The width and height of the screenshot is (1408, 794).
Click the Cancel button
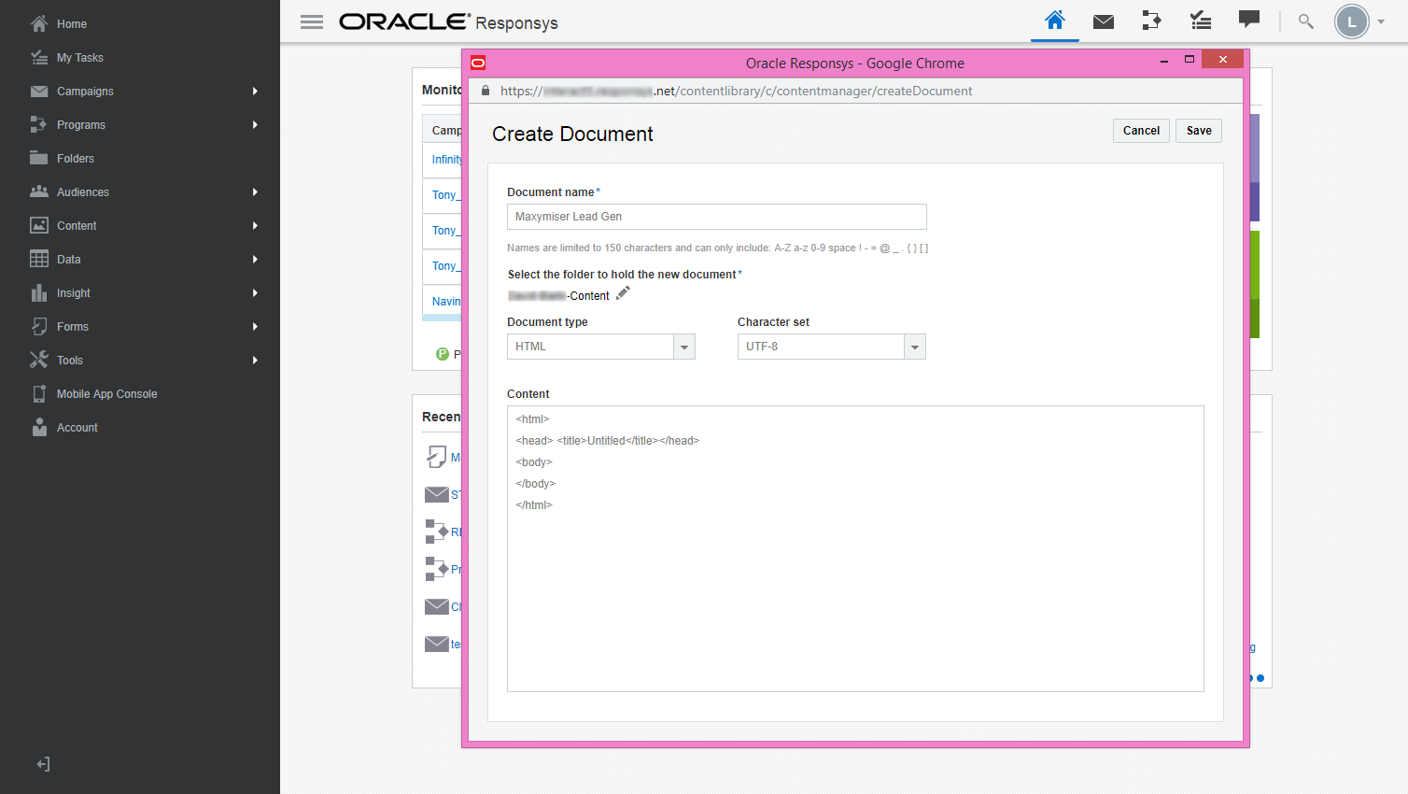click(1141, 131)
